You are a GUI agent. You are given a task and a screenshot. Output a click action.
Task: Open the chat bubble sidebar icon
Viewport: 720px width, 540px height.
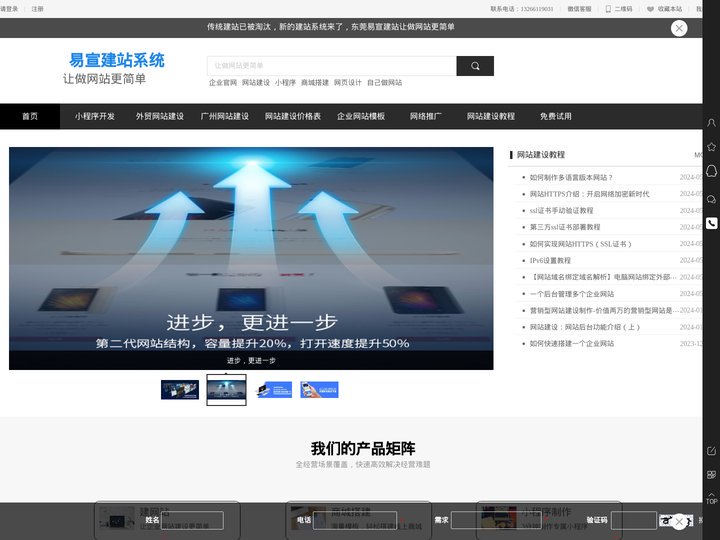point(711,199)
